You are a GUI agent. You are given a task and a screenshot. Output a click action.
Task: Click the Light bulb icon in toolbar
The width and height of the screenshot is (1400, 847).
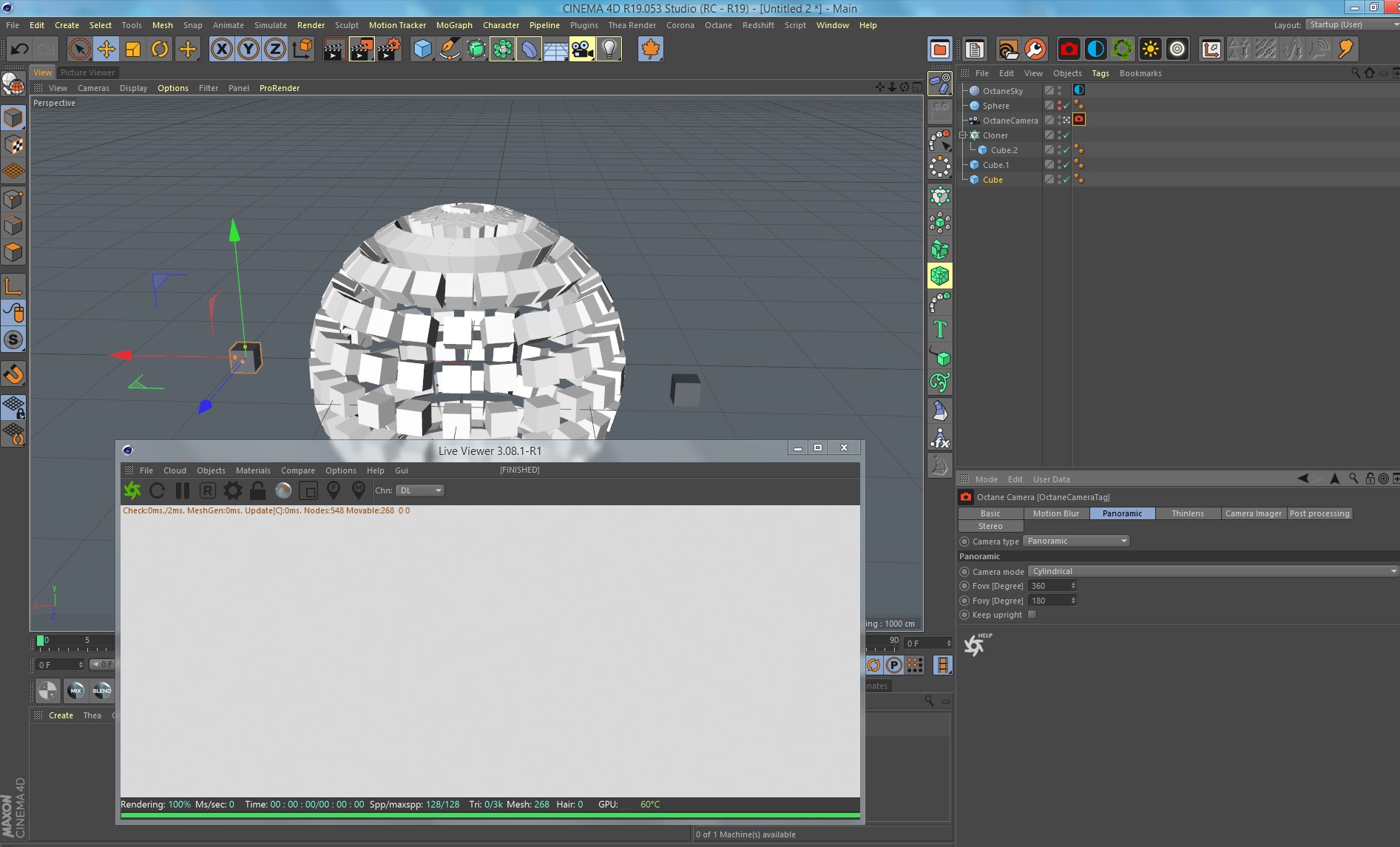coord(609,50)
